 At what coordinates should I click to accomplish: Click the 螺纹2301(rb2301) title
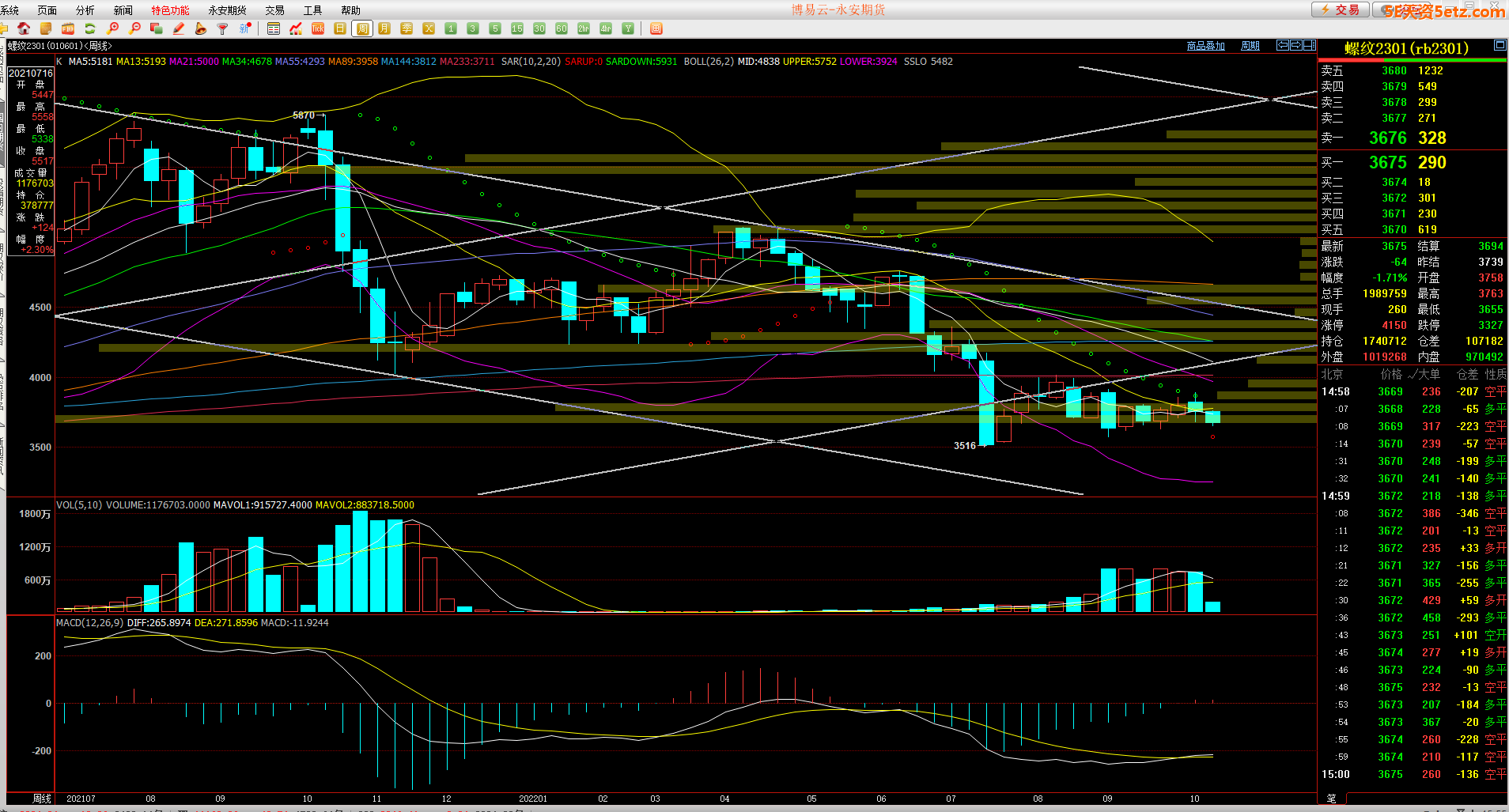click(x=1406, y=48)
